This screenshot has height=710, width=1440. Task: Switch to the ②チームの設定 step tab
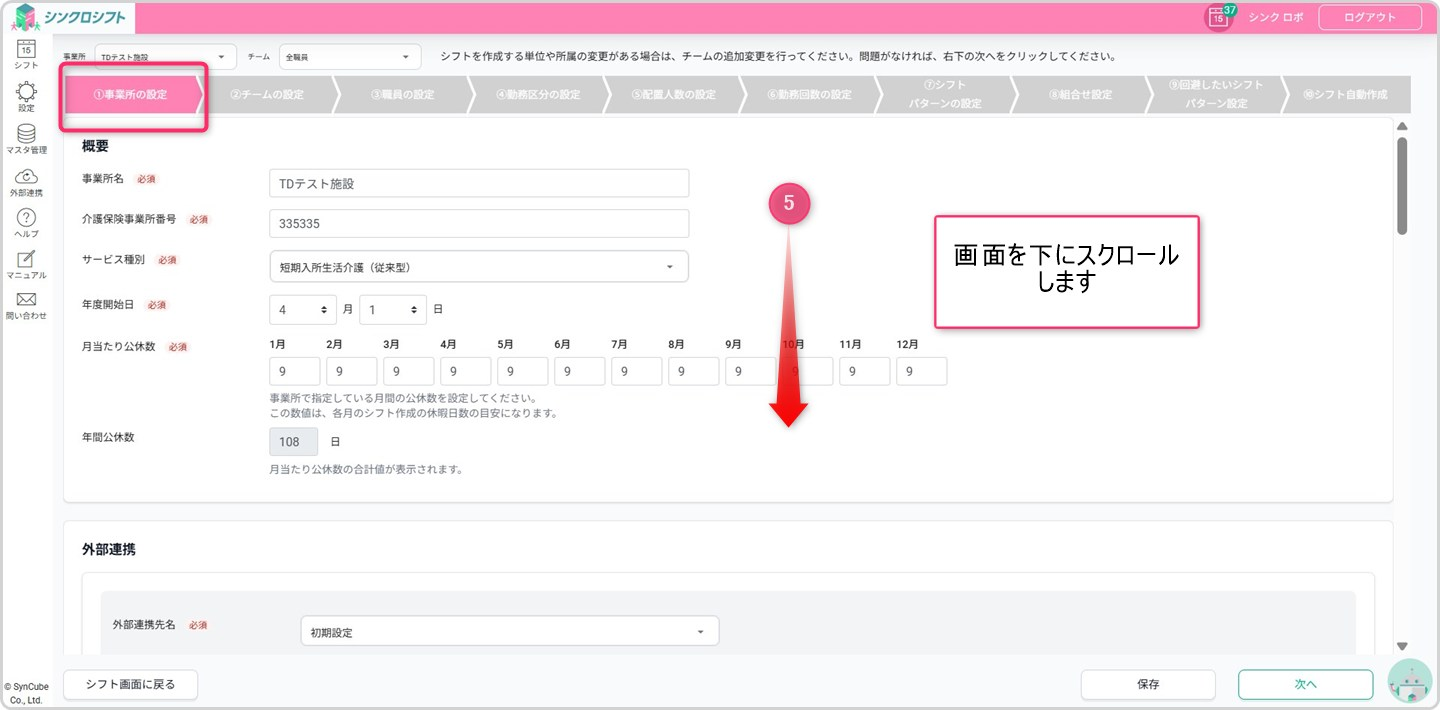point(267,95)
